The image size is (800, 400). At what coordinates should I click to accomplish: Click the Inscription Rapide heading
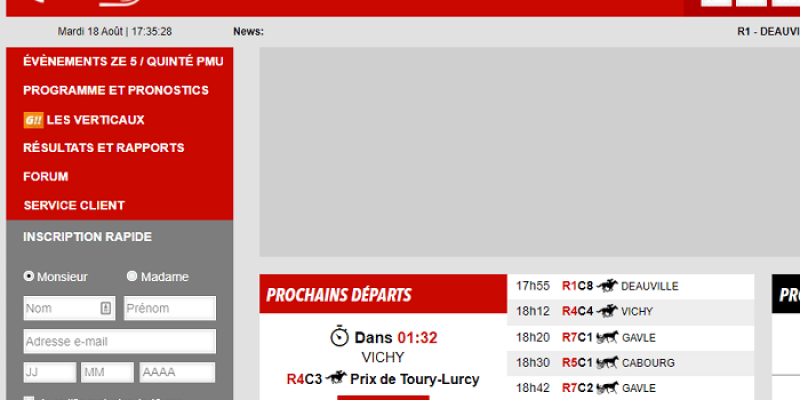click(x=87, y=237)
